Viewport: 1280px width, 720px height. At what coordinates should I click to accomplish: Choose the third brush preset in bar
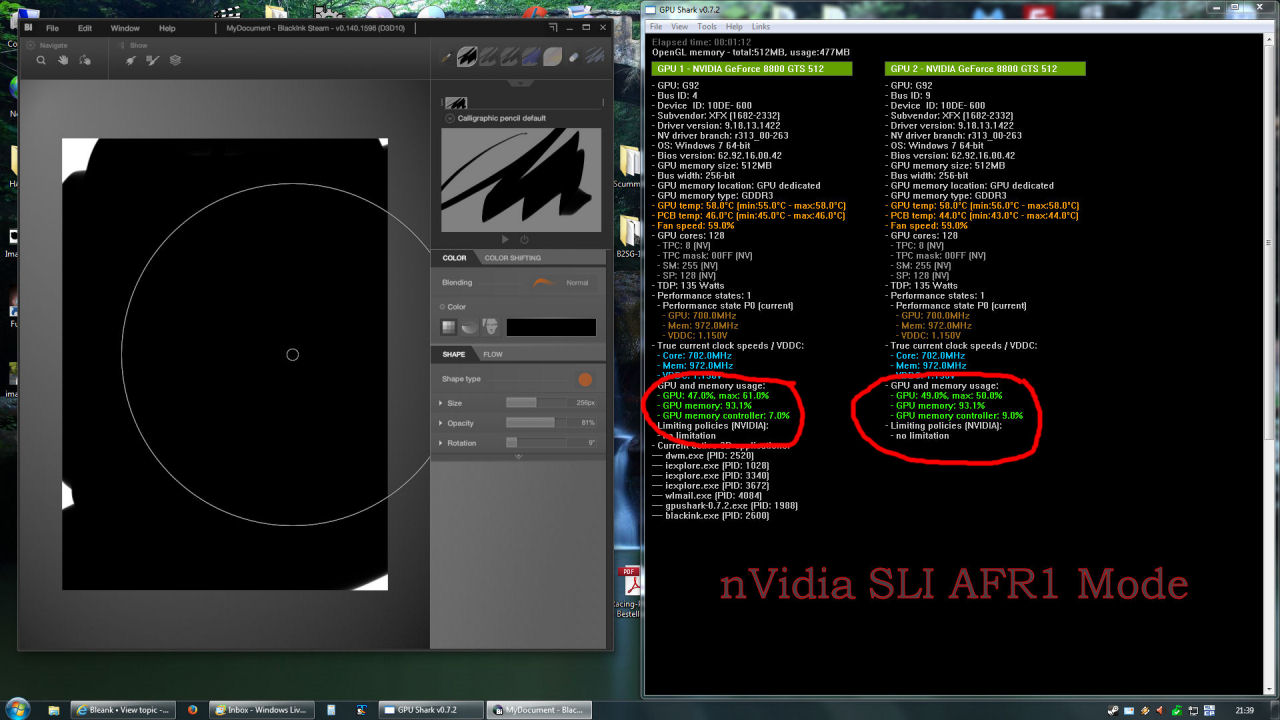(x=509, y=57)
